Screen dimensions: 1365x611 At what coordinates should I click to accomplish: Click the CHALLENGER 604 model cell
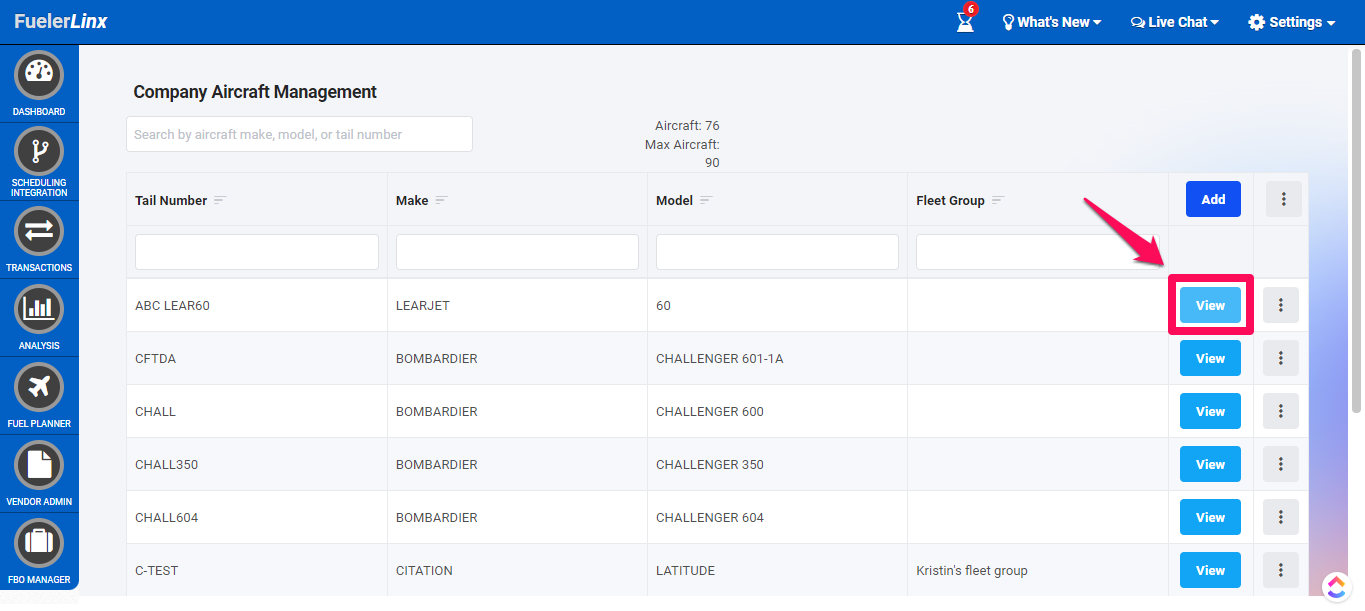point(777,517)
